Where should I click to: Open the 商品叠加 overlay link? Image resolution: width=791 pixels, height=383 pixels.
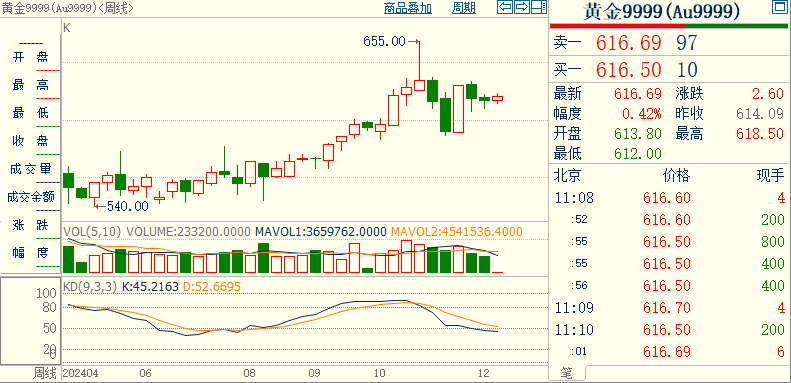point(408,8)
